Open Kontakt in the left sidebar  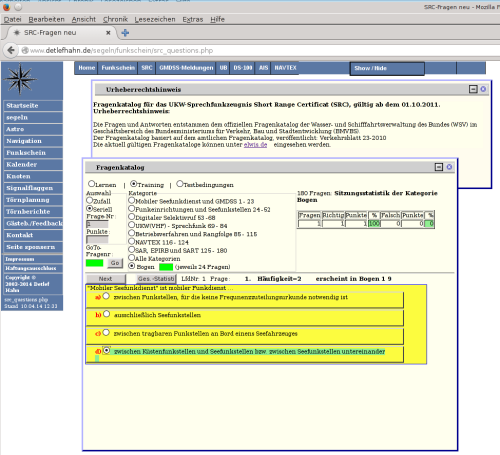click(x=33, y=235)
